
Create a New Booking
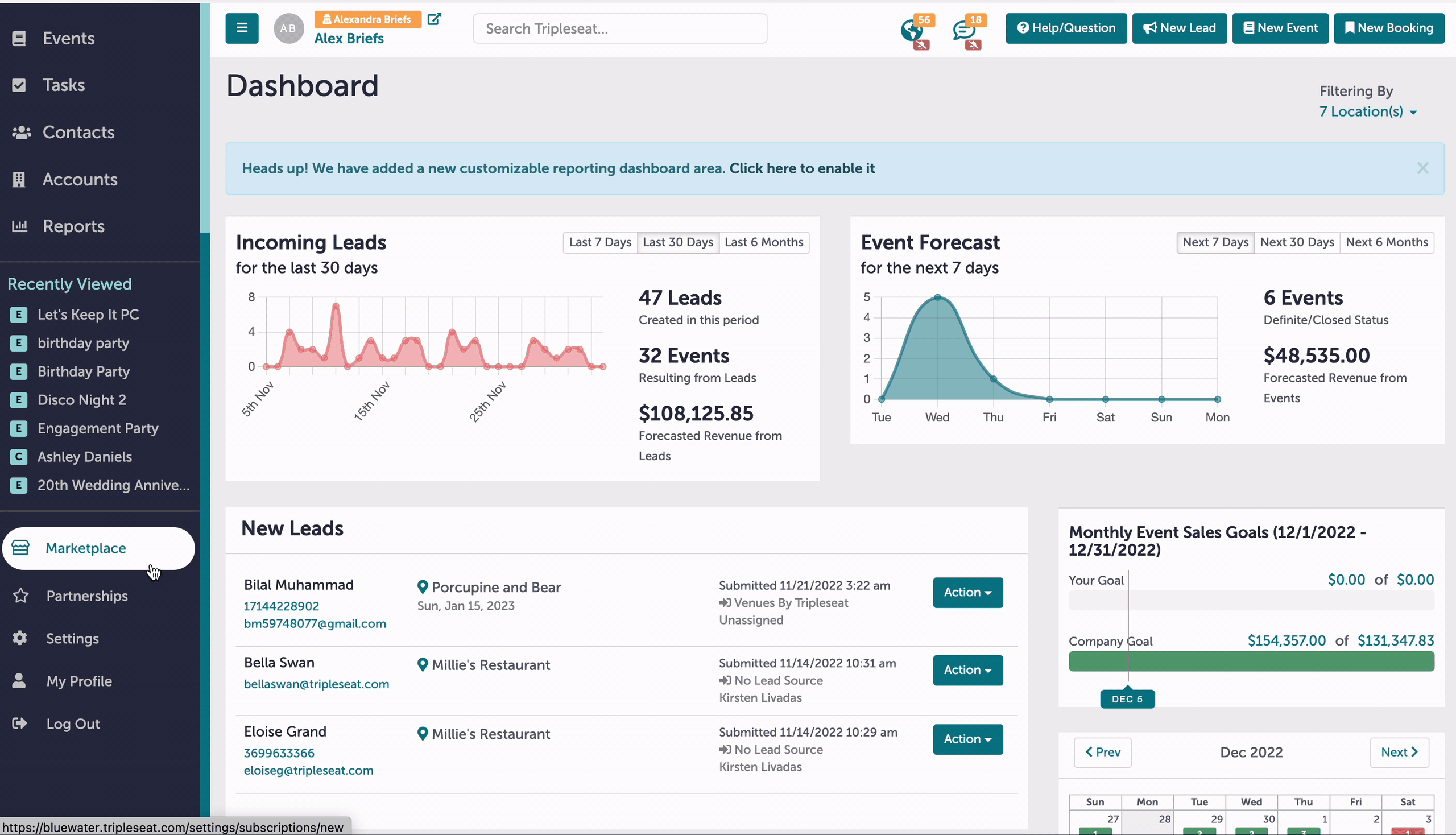1389,28
